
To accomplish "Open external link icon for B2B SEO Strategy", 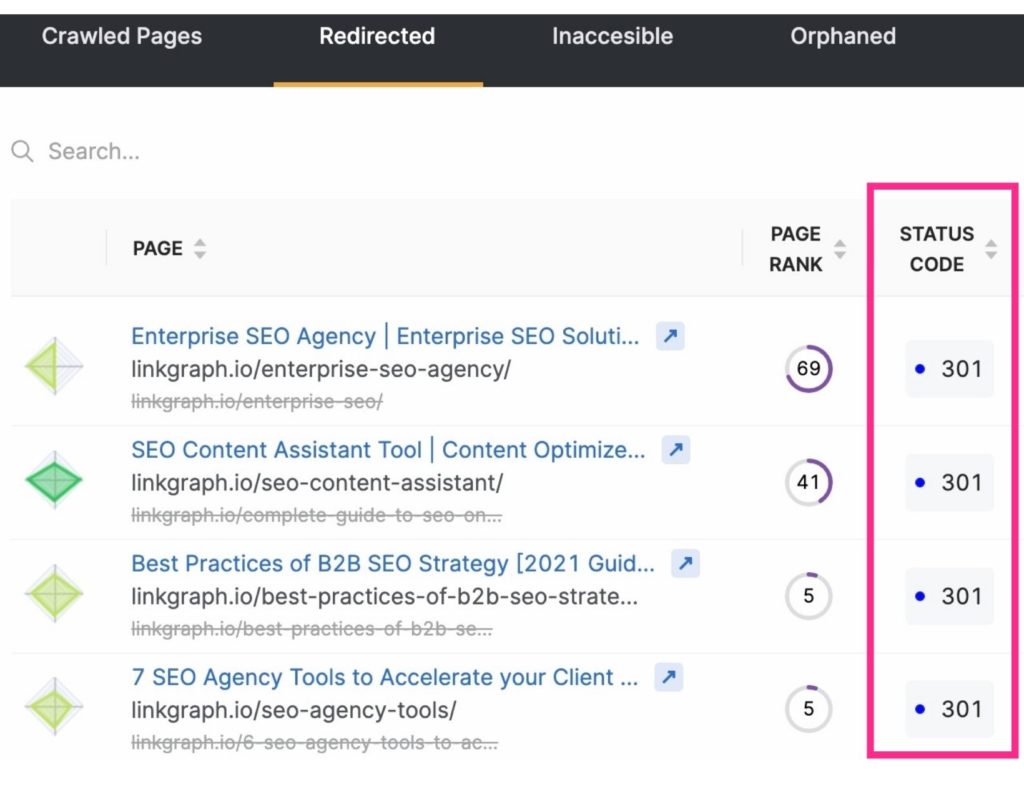I will point(685,564).
